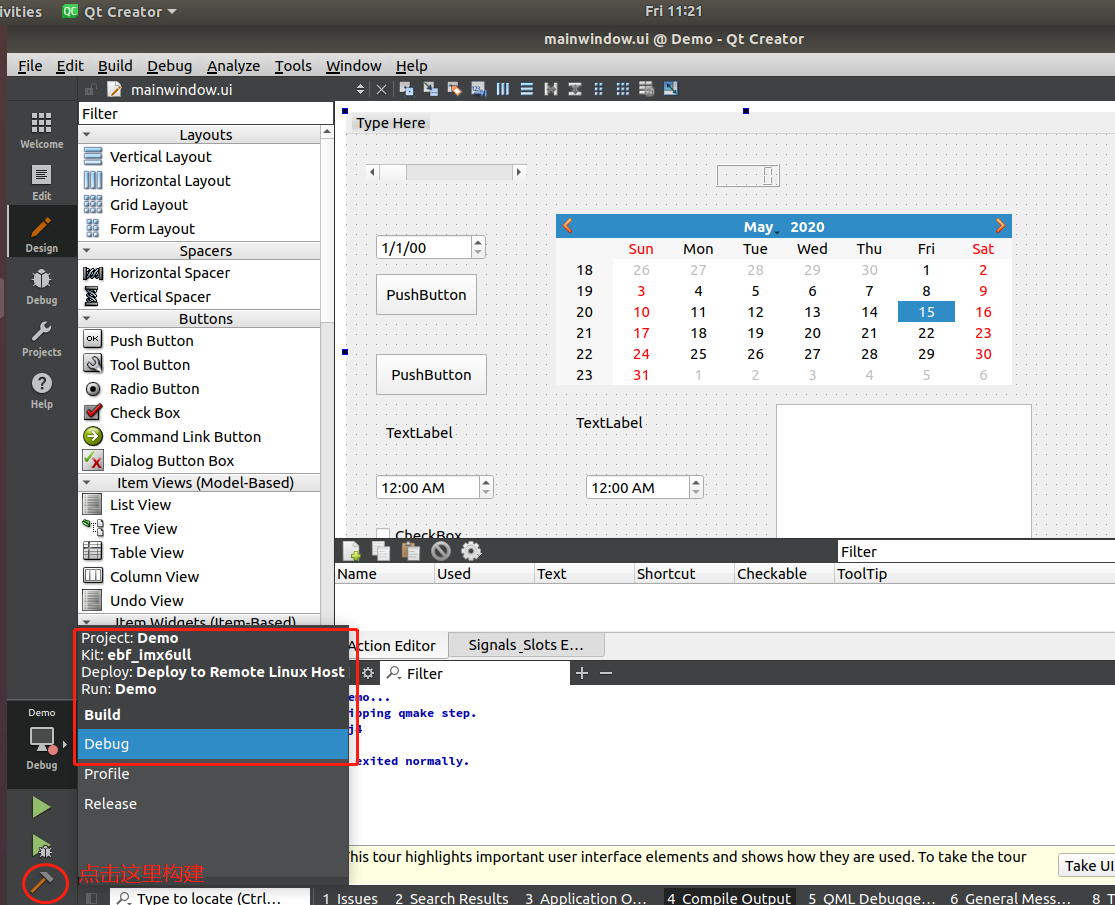Apply Lay Out in a Form Layout
This screenshot has width=1115, height=905.
point(599,89)
